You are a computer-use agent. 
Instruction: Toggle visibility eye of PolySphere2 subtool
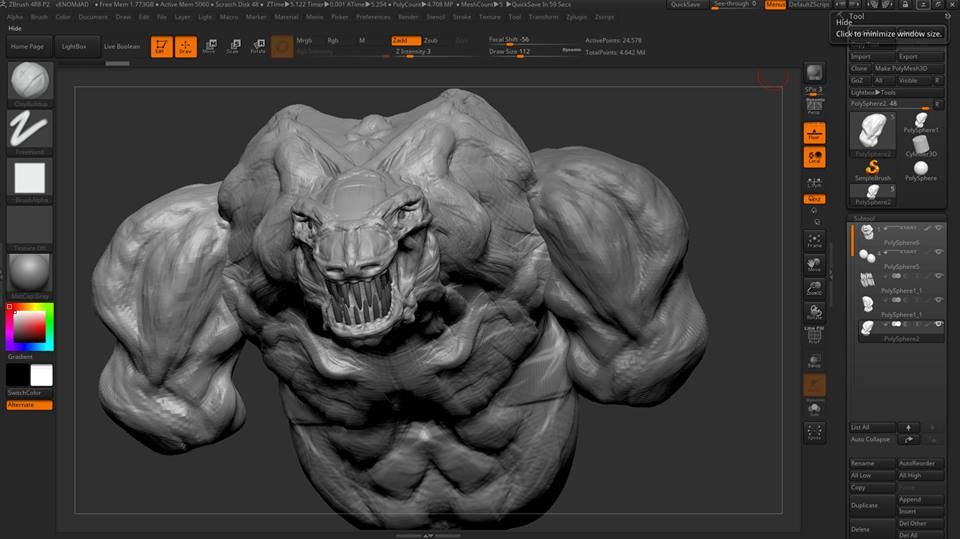click(938, 325)
